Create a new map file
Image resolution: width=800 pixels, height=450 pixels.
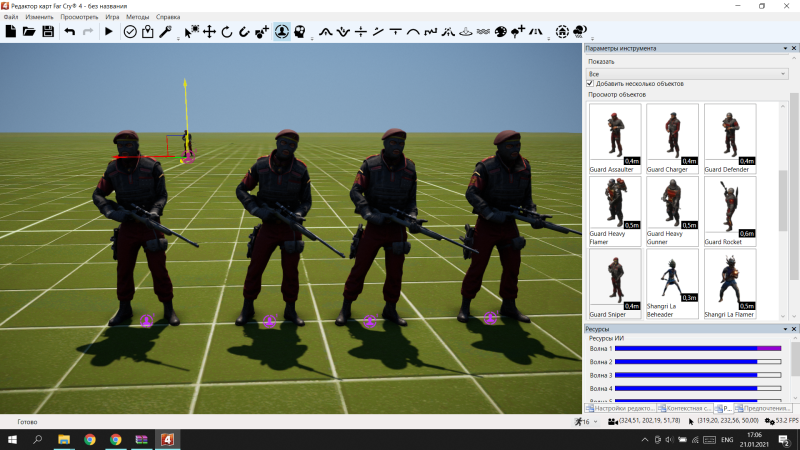coord(11,32)
